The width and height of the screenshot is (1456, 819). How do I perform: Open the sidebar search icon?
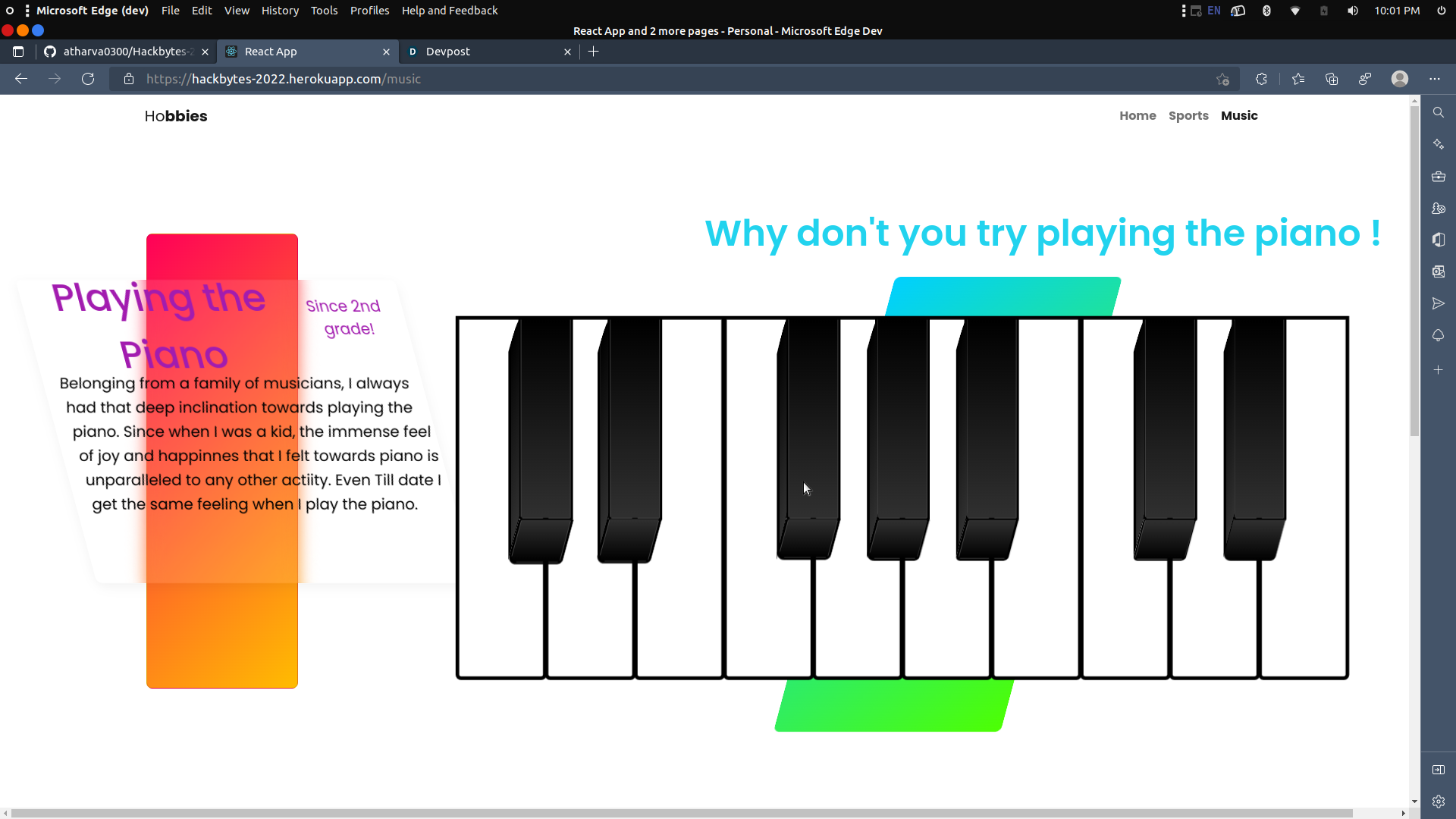click(1438, 112)
